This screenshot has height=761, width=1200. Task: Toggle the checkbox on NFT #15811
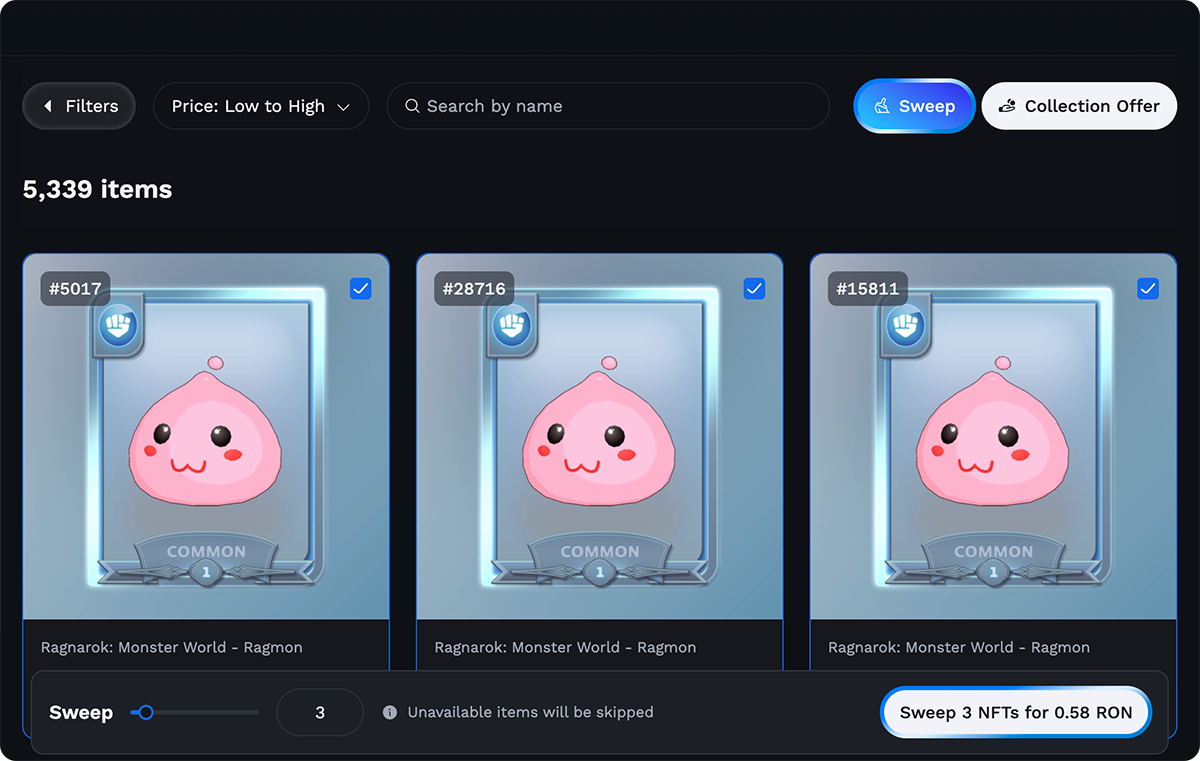1148,289
